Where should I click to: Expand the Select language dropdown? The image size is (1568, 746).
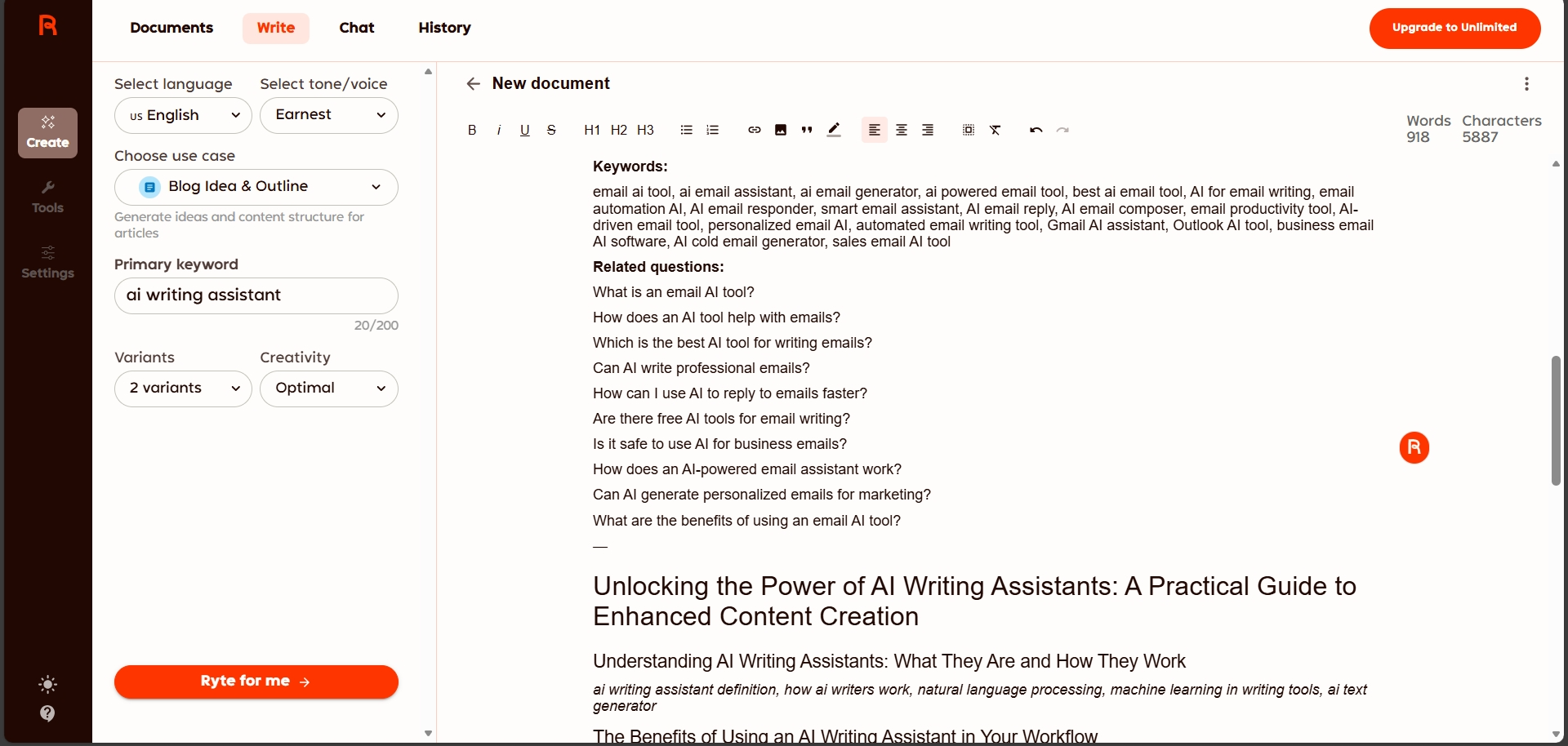point(183,116)
